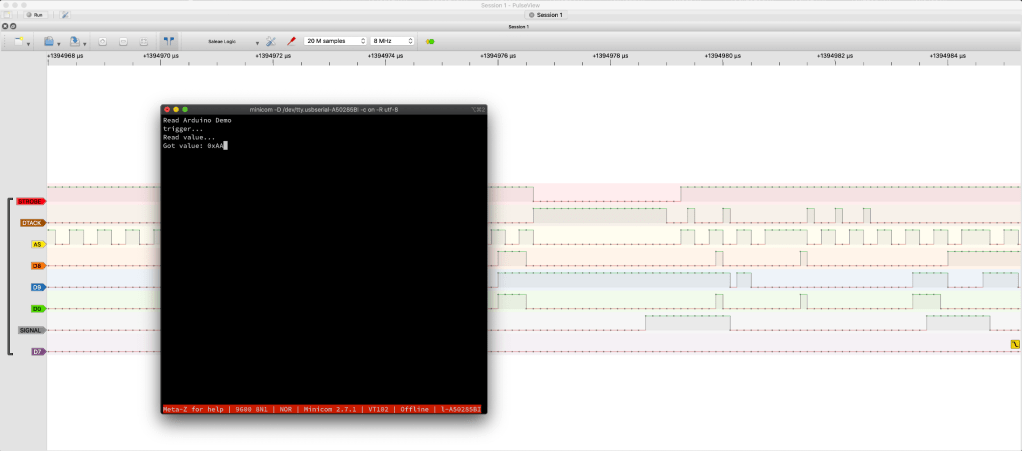
Task: Click the red STROBE channel label
Action: [30, 202]
